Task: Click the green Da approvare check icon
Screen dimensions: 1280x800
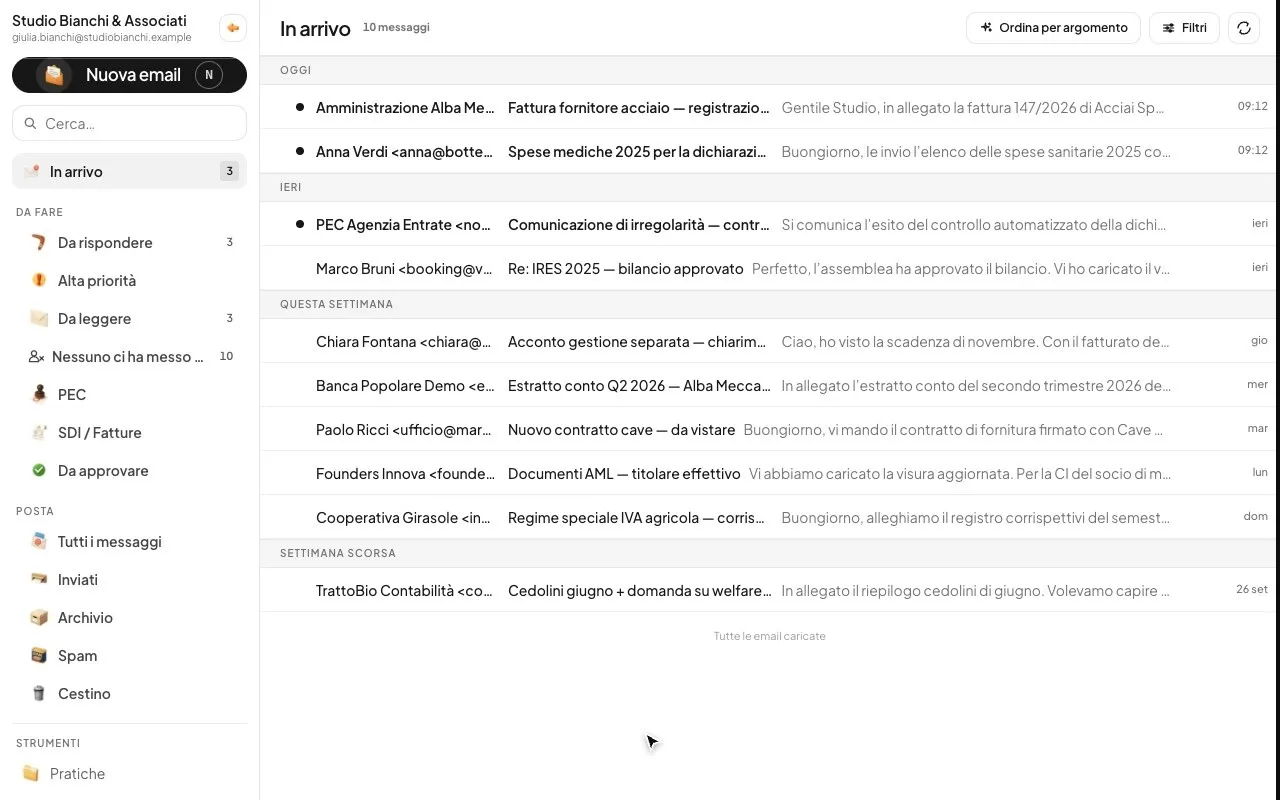Action: point(39,471)
